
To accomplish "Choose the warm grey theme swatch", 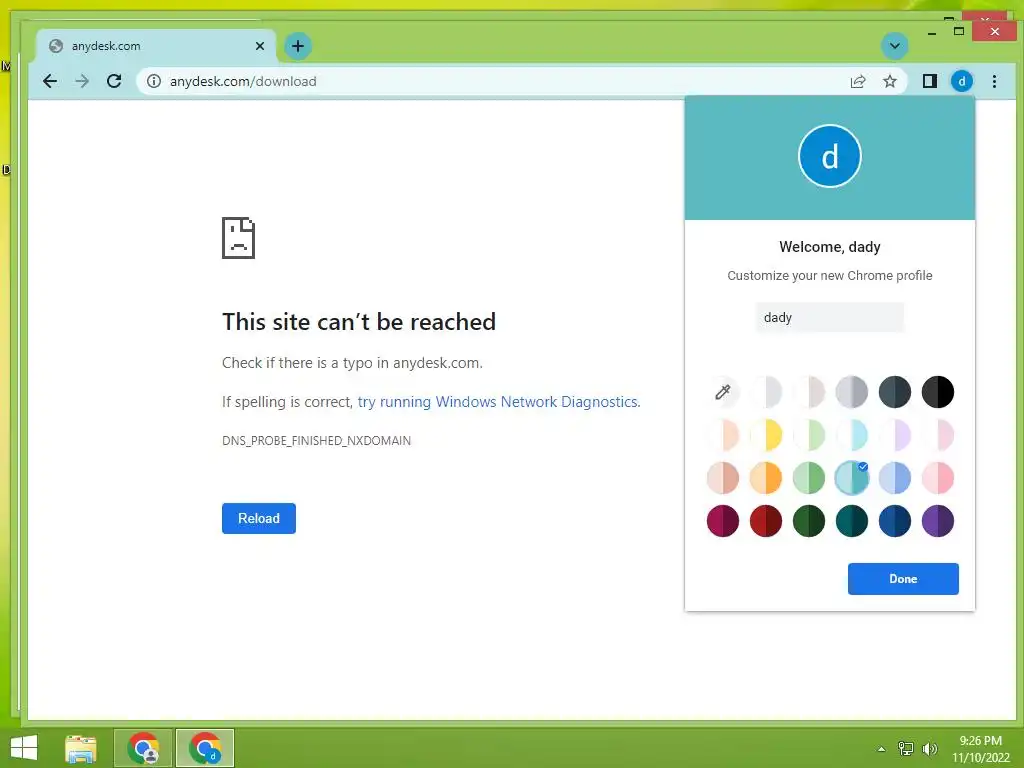I will [808, 392].
